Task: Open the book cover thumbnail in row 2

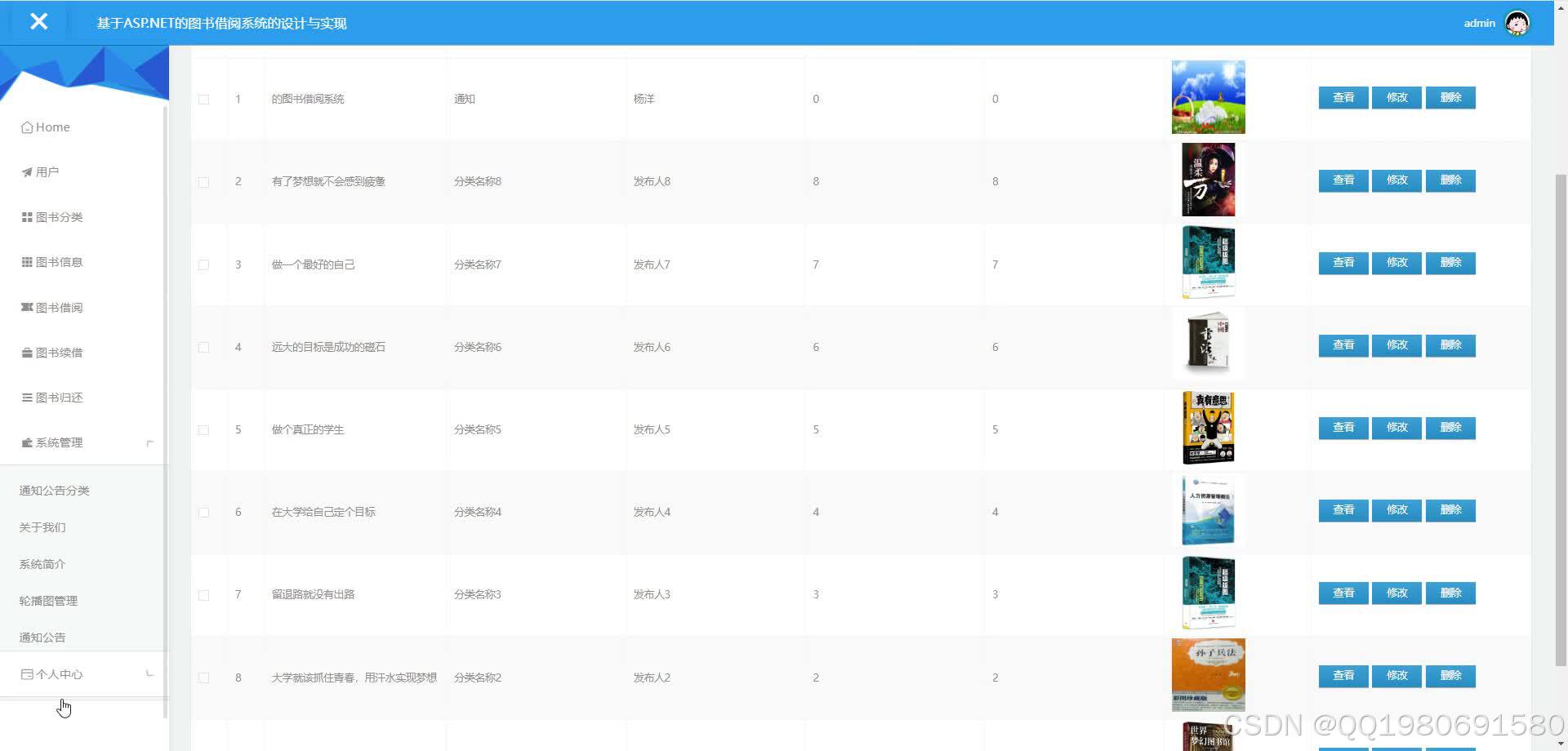Action: [x=1209, y=180]
